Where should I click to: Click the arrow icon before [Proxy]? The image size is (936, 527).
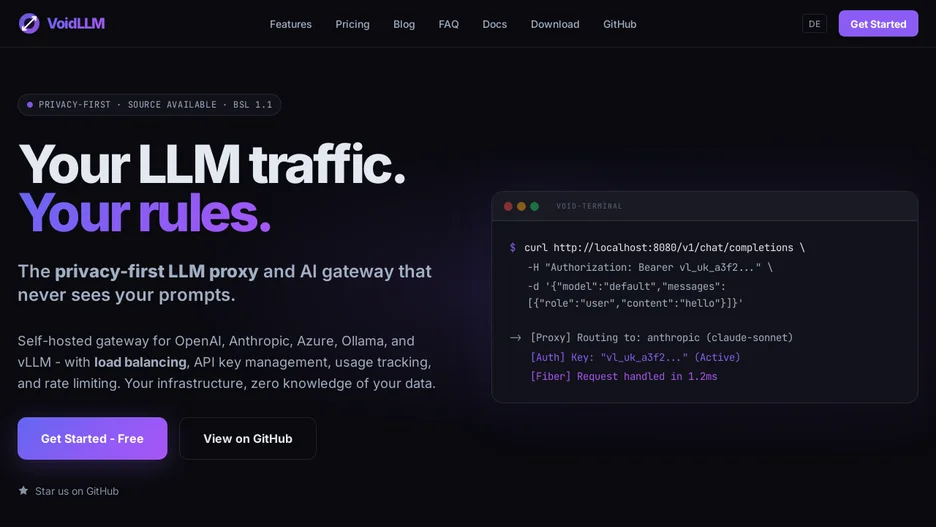[x=516, y=338]
